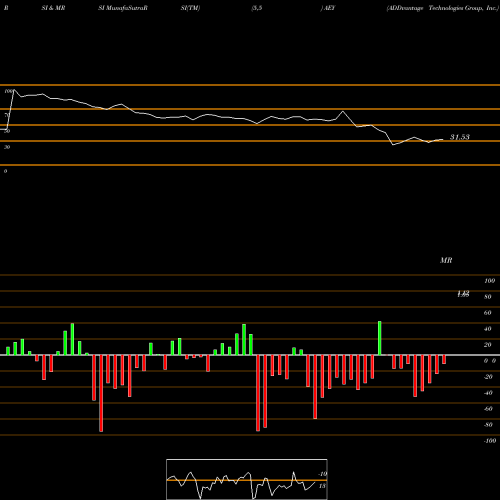Click the 50 level label on RSI axis
This screenshot has width=500, height=500.
(x=7, y=131)
